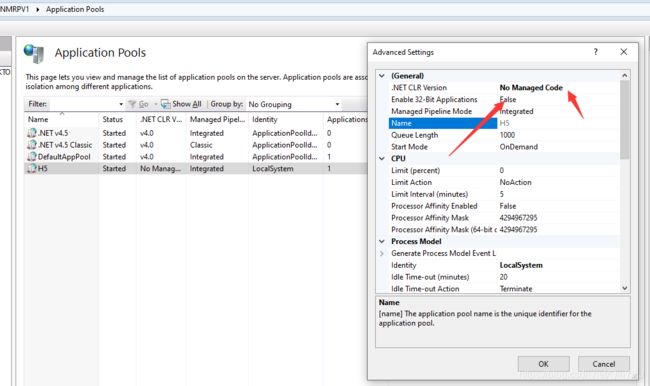650x386 pixels.
Task: Click the Show All button
Action: coord(181,104)
